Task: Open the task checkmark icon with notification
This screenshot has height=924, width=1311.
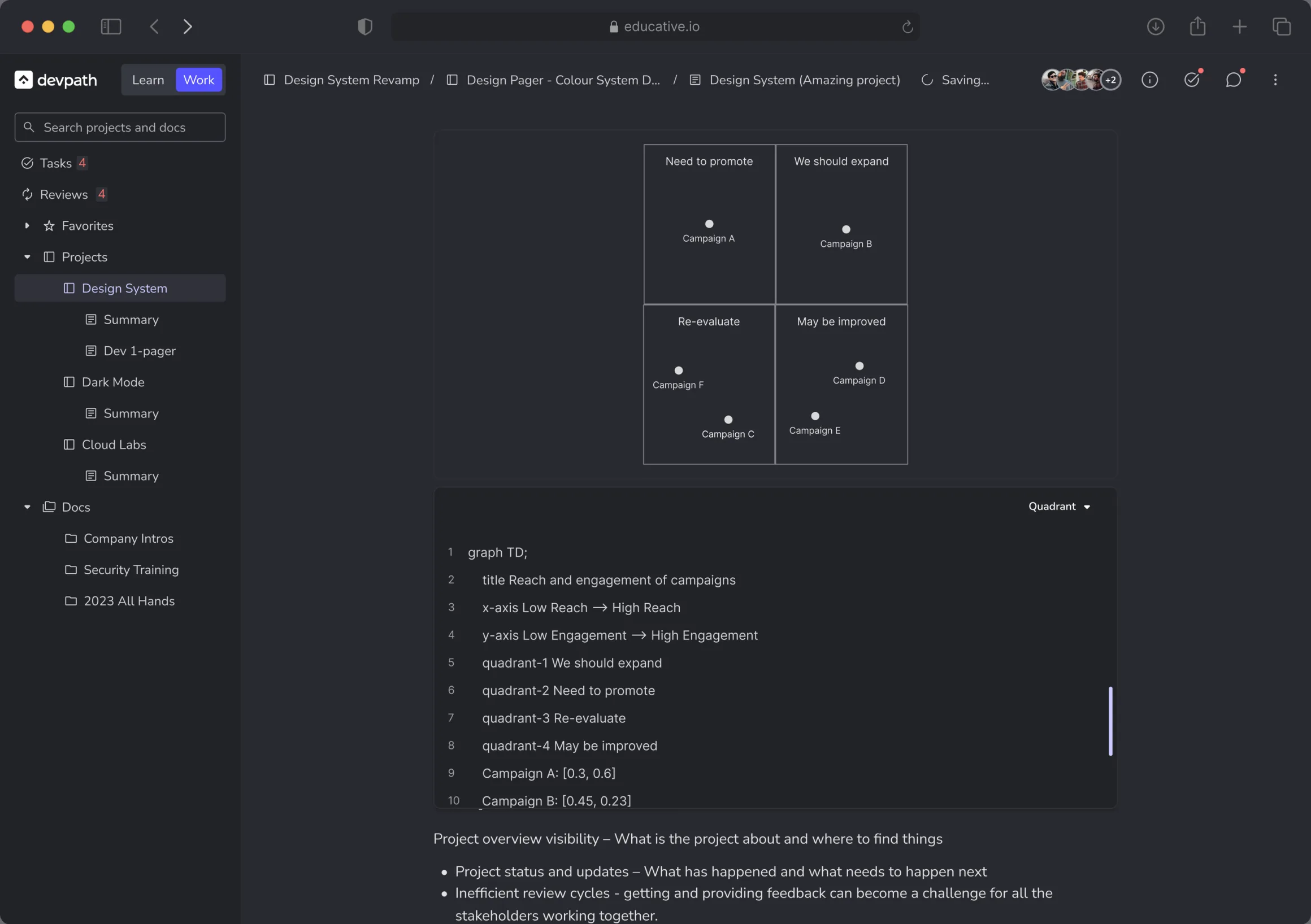Action: tap(1192, 80)
